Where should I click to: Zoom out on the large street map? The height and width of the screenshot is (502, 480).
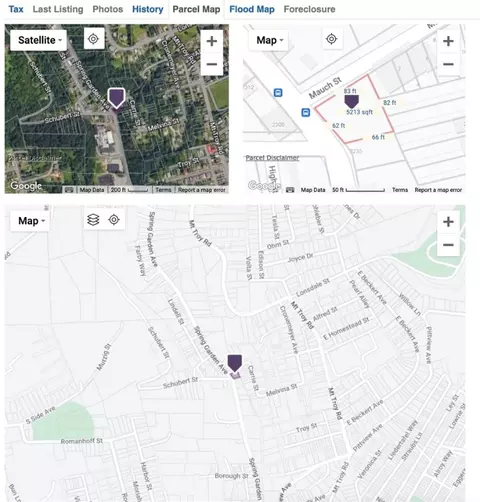coord(448,245)
